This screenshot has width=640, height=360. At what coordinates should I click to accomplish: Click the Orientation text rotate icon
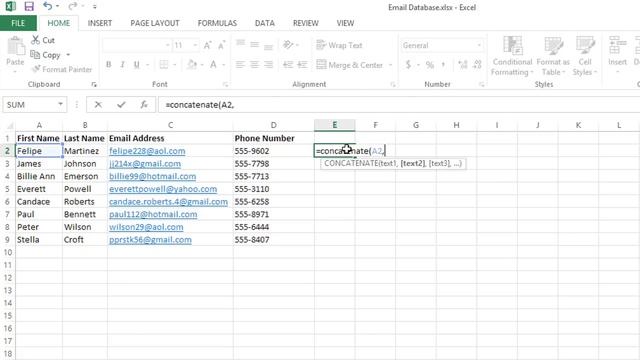pos(288,44)
